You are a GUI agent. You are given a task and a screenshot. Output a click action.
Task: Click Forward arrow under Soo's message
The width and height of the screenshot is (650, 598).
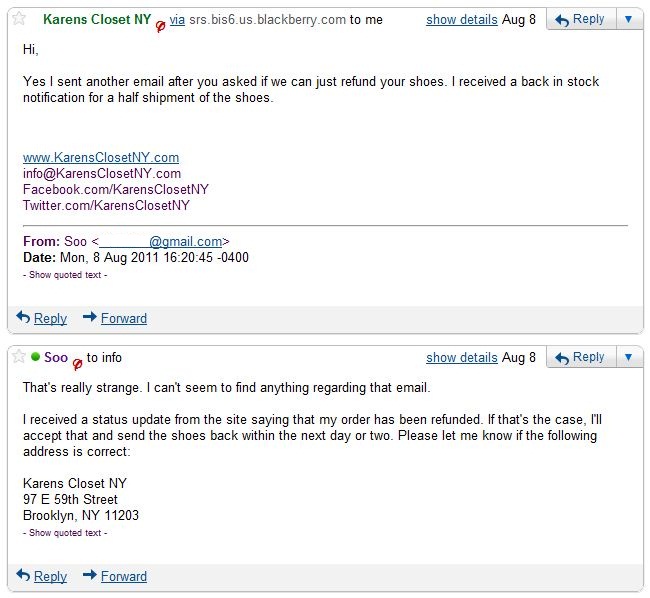tap(115, 576)
